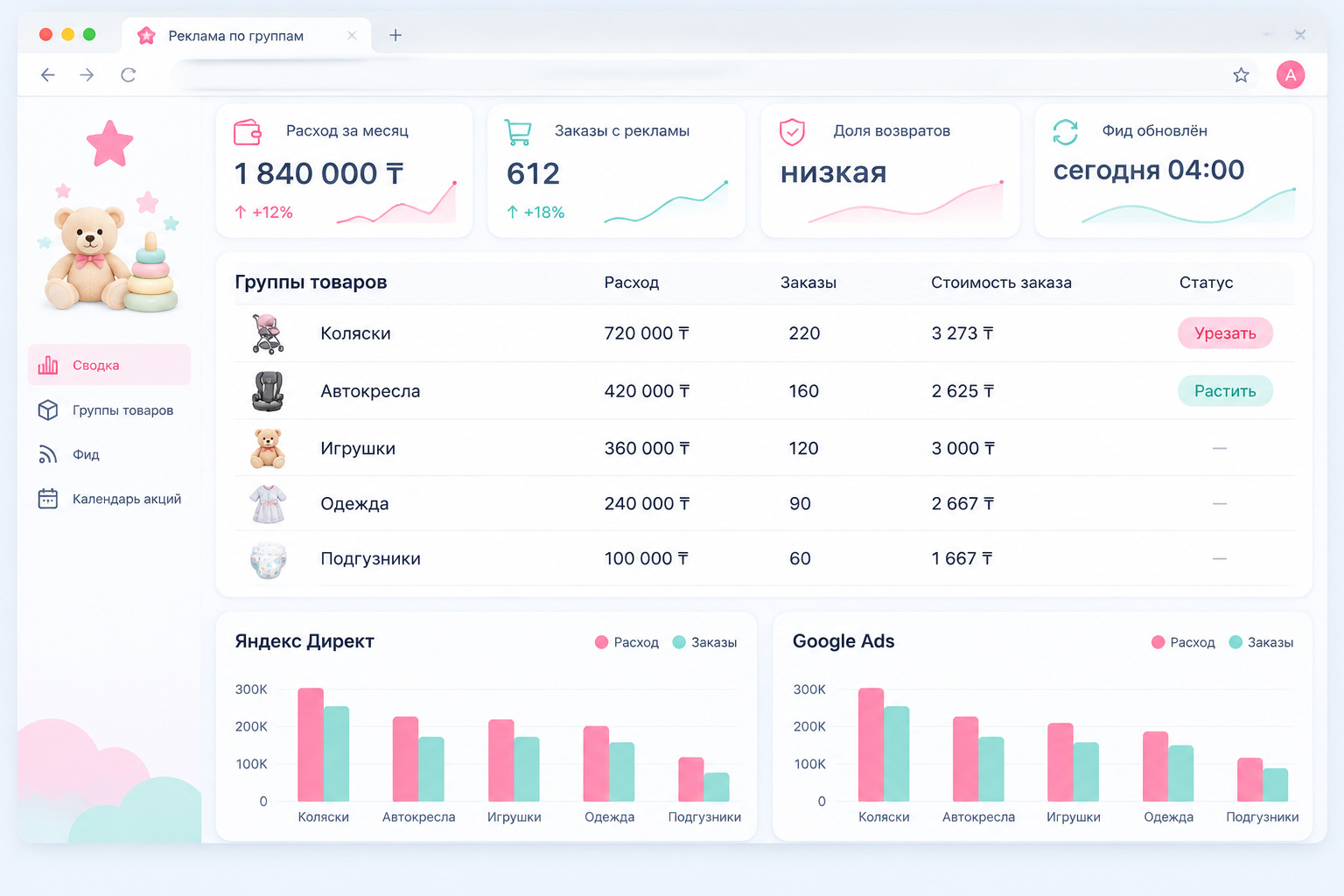Click the wallet icon in Расход за месяц
The height and width of the screenshot is (896, 1344).
tap(248, 132)
